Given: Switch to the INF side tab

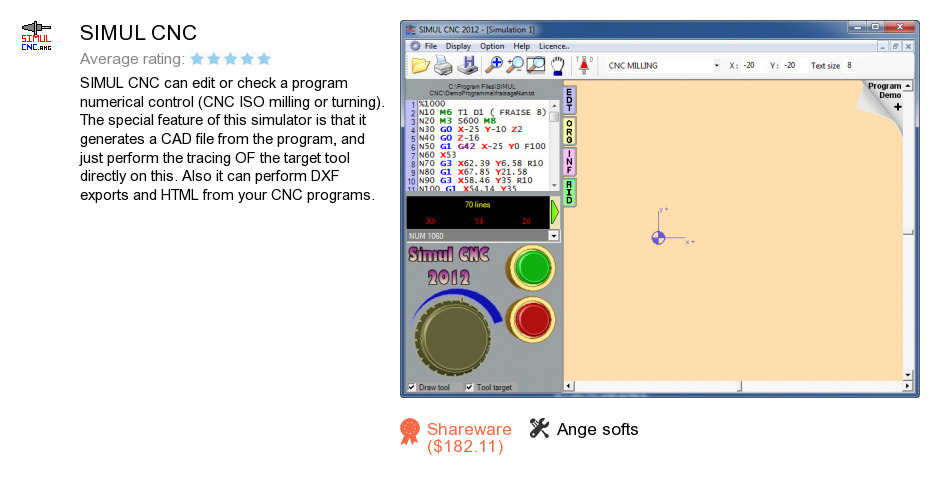Looking at the screenshot, I should (569, 162).
